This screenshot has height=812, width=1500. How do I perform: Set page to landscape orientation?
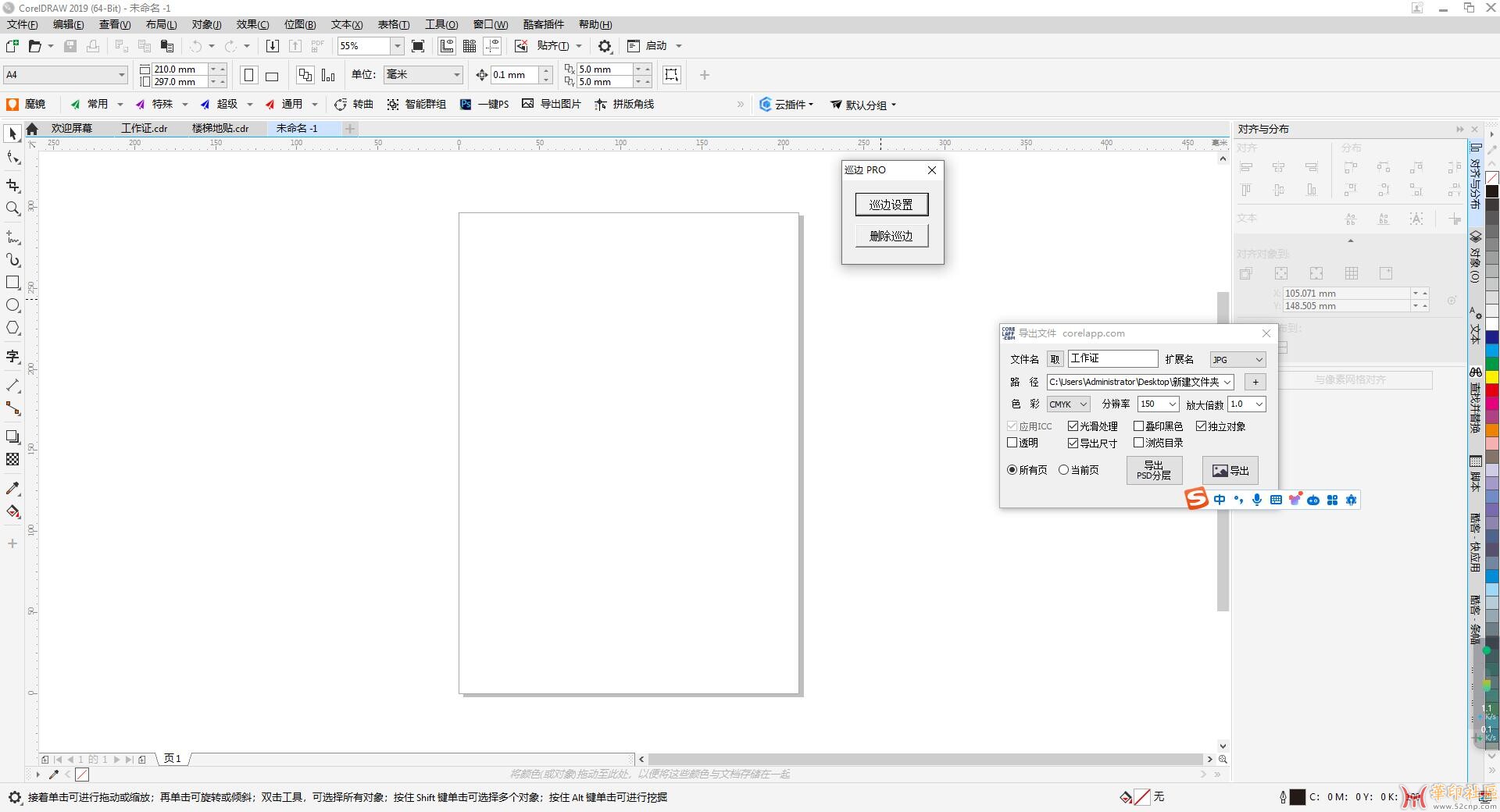coord(272,76)
